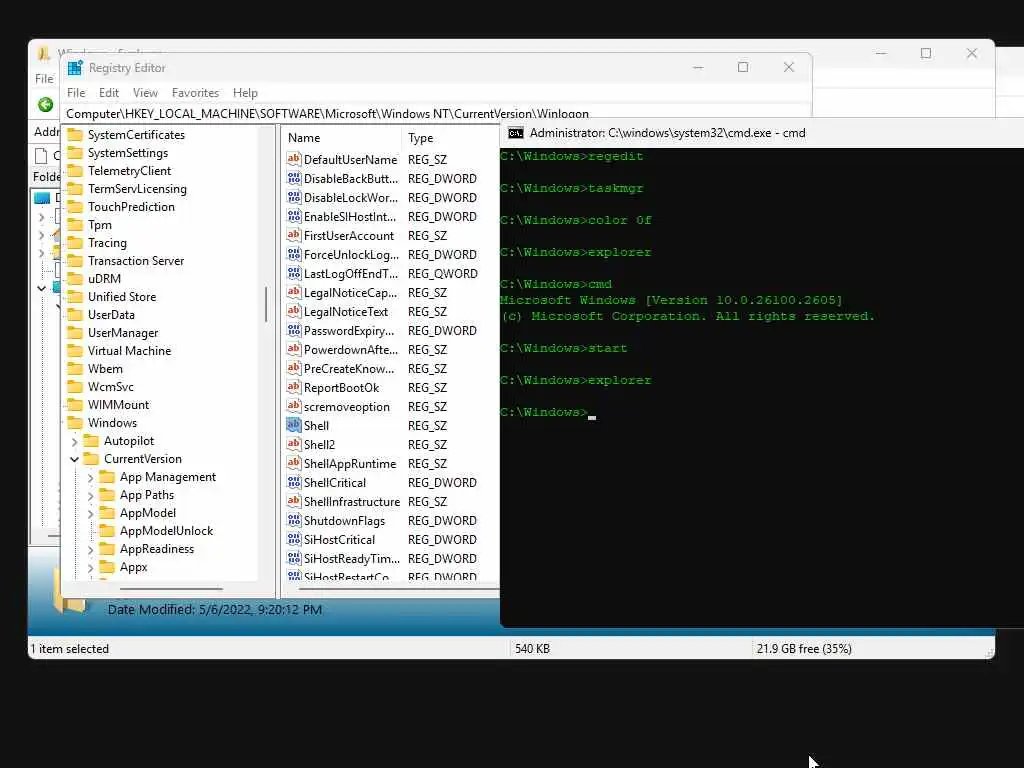Select the ForceUnlockLog... value icon
The width and height of the screenshot is (1024, 768).
pyautogui.click(x=294, y=254)
